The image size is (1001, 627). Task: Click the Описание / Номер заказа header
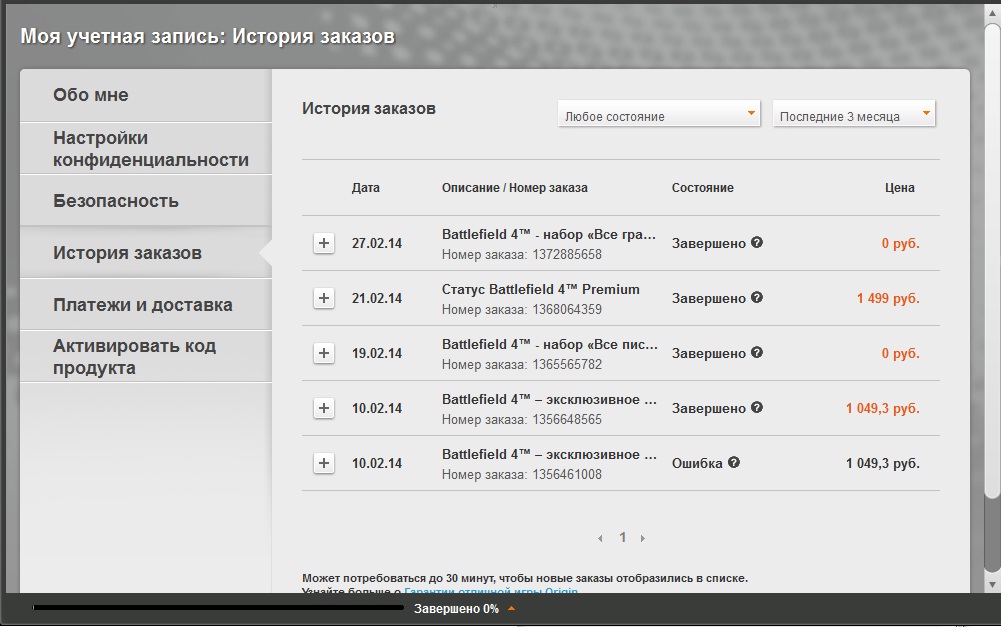click(x=515, y=188)
